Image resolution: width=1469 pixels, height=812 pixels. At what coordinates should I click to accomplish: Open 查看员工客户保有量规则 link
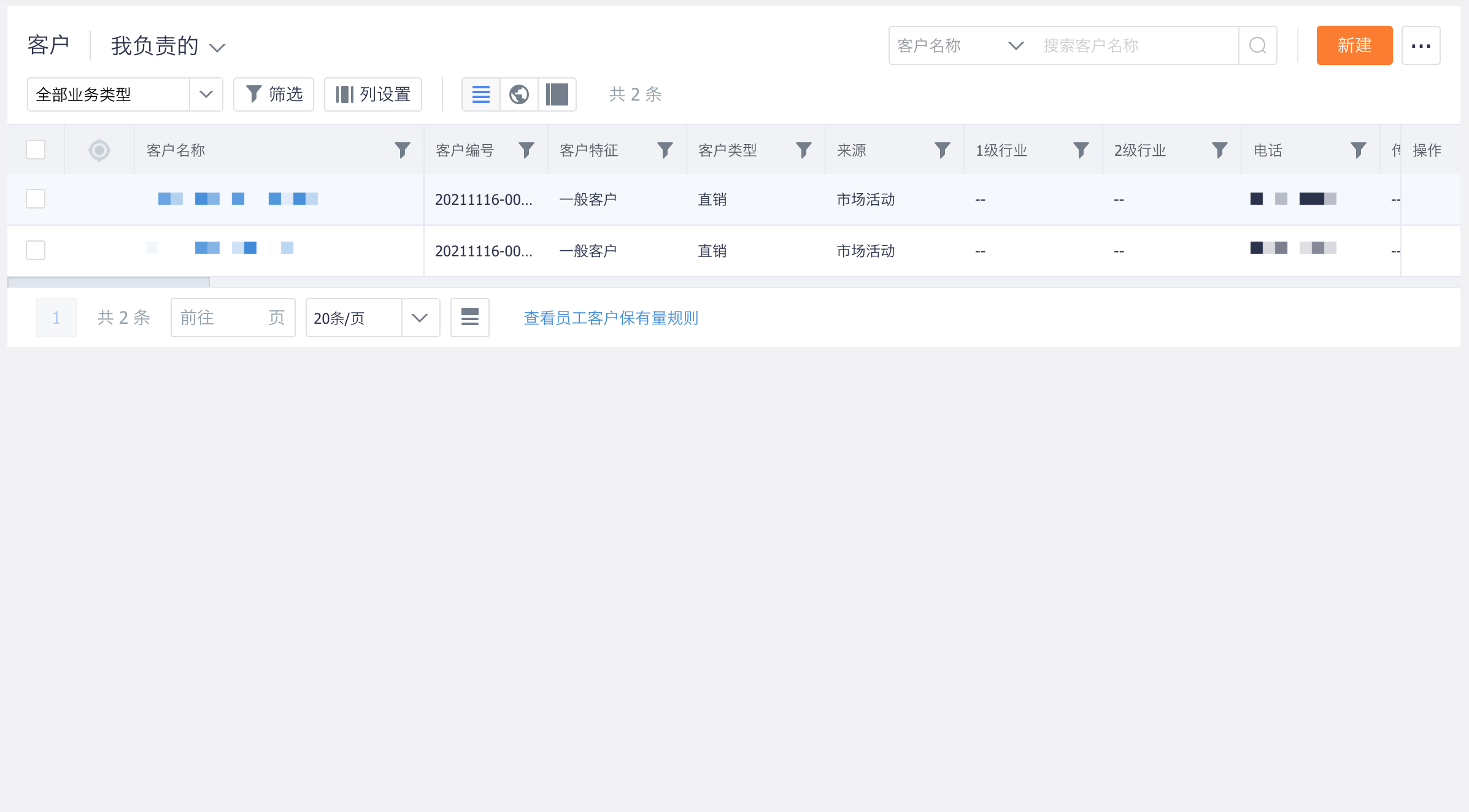pyautogui.click(x=610, y=318)
